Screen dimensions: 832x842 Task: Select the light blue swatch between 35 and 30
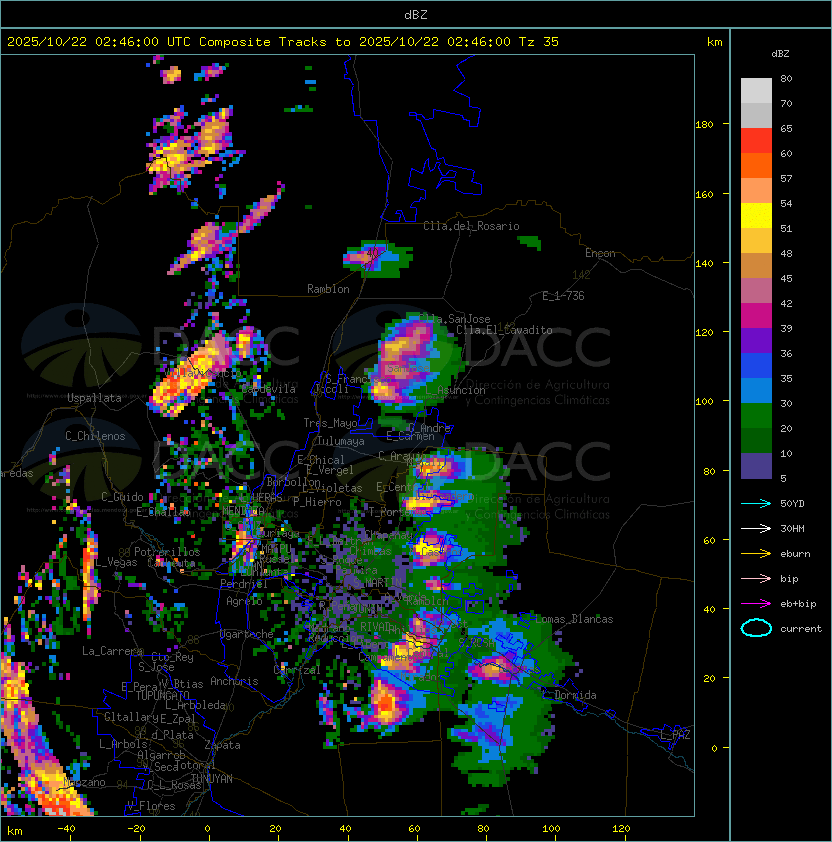click(x=756, y=390)
